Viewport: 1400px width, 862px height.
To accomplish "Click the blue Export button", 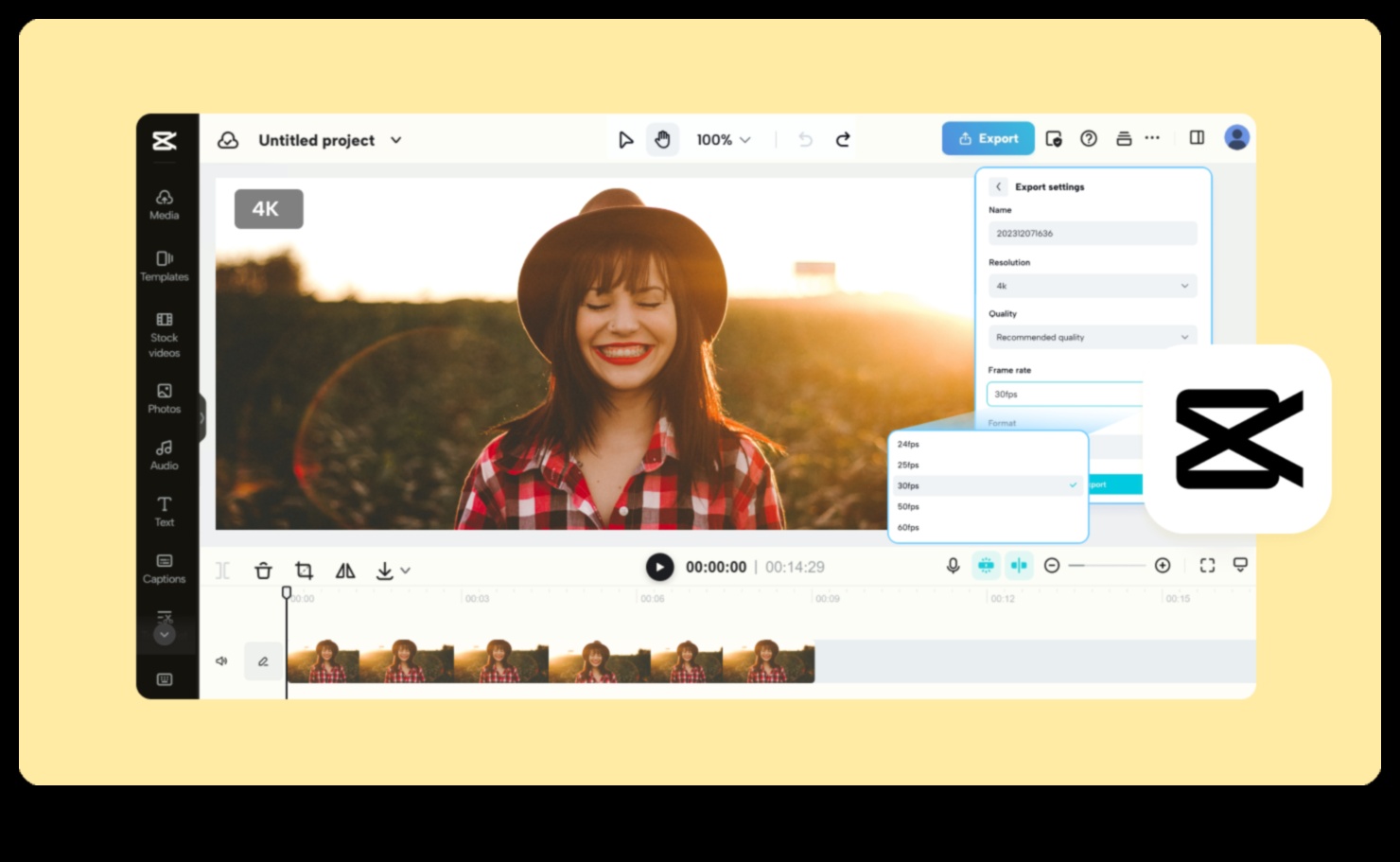I will pos(988,139).
